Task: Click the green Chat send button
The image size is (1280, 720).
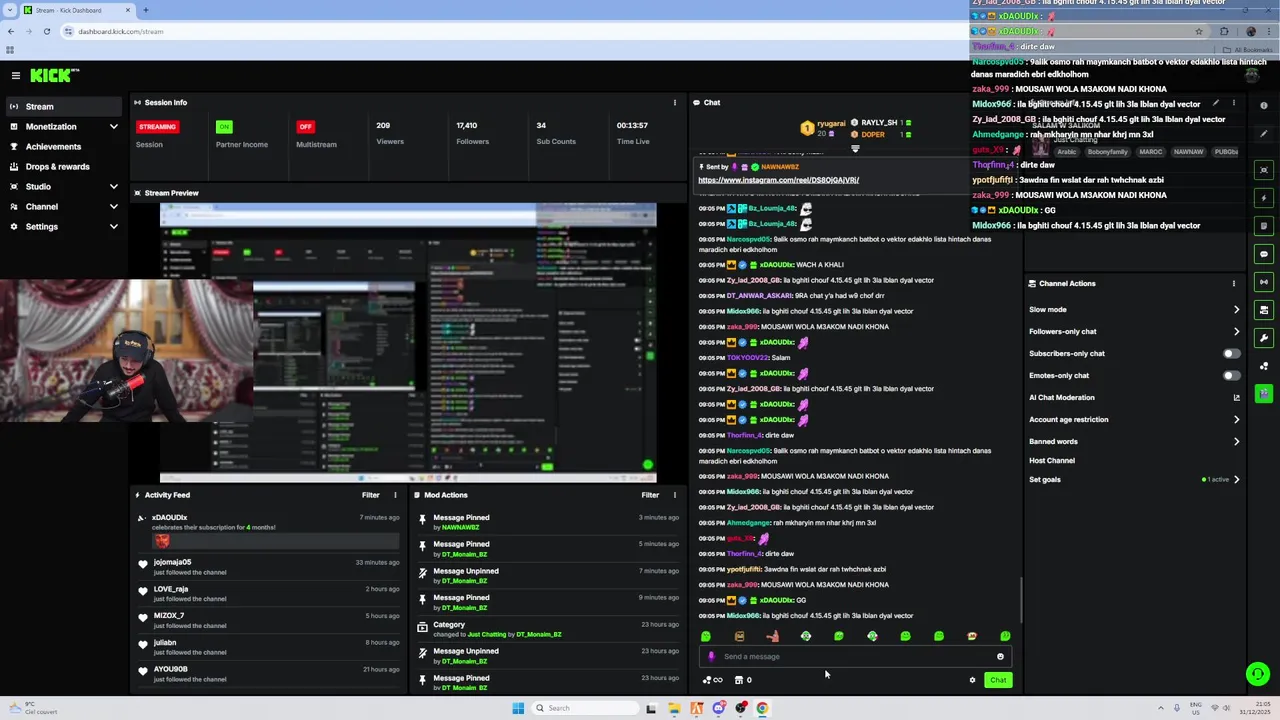Action: pos(998,680)
